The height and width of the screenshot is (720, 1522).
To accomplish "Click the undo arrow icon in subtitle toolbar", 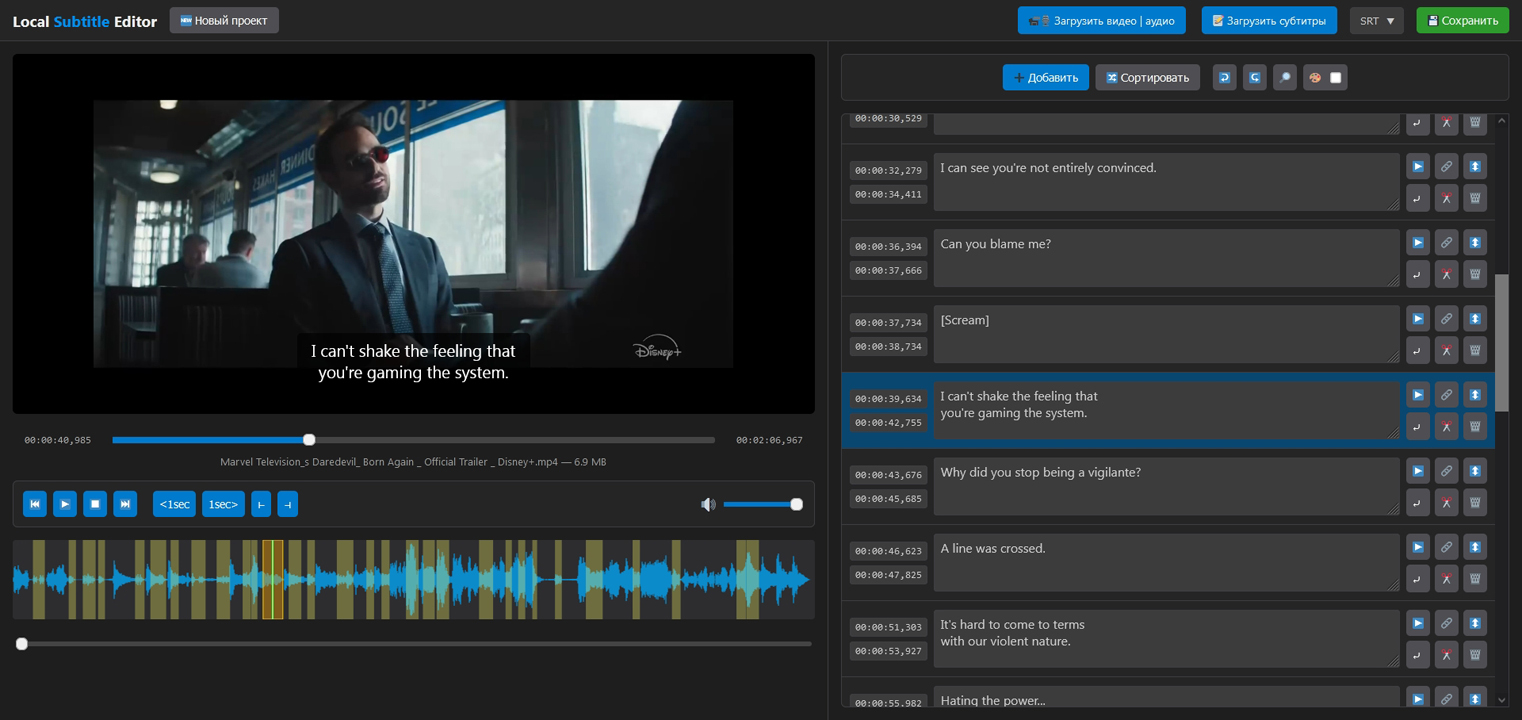I will click(1224, 77).
